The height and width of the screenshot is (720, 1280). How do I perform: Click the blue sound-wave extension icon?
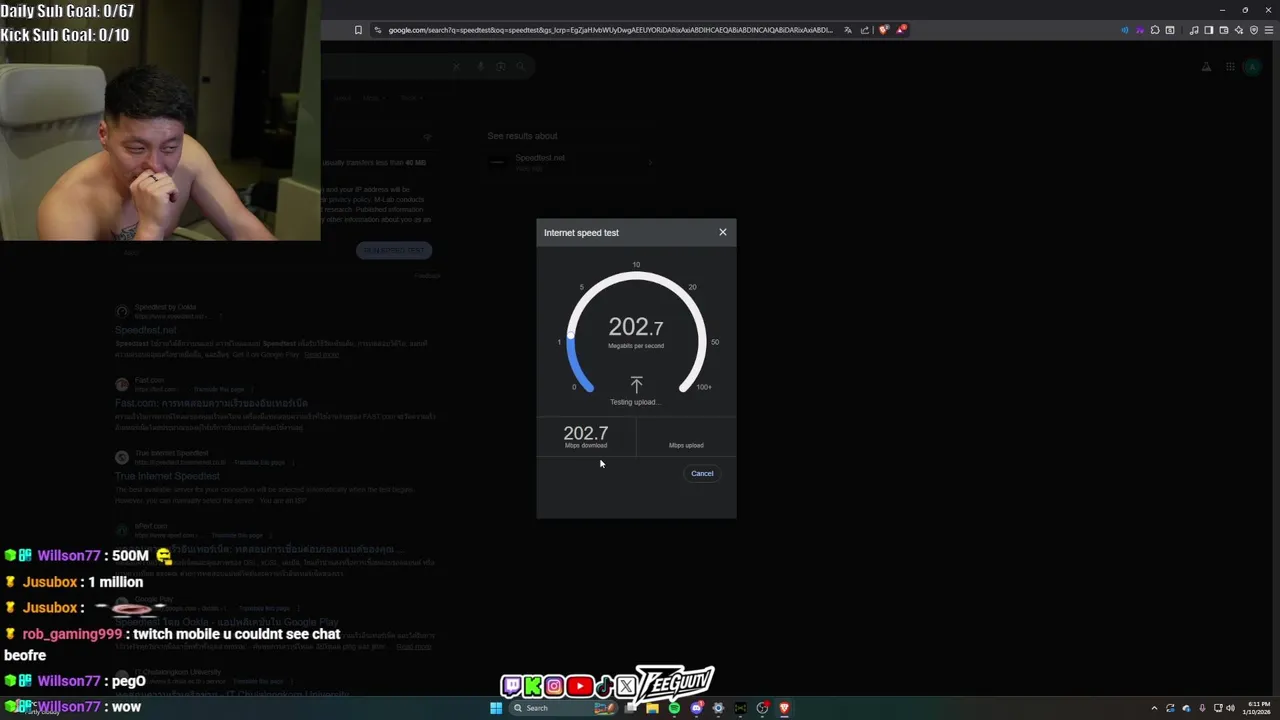1125,30
